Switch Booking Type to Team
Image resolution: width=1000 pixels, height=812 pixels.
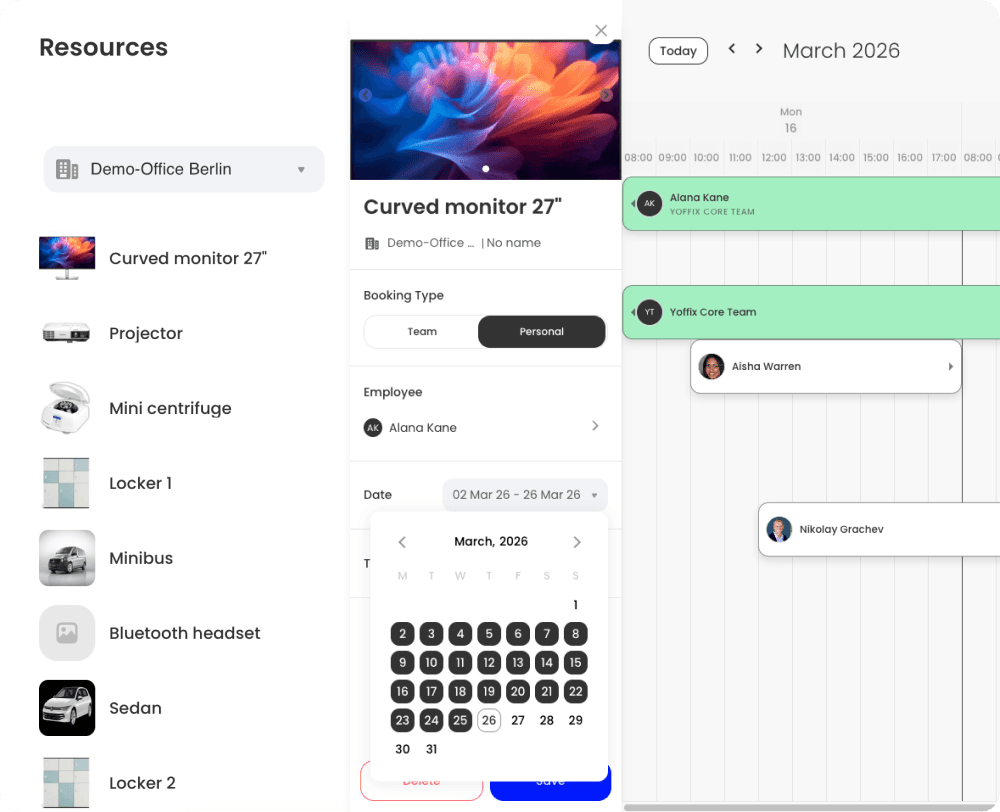(x=422, y=331)
